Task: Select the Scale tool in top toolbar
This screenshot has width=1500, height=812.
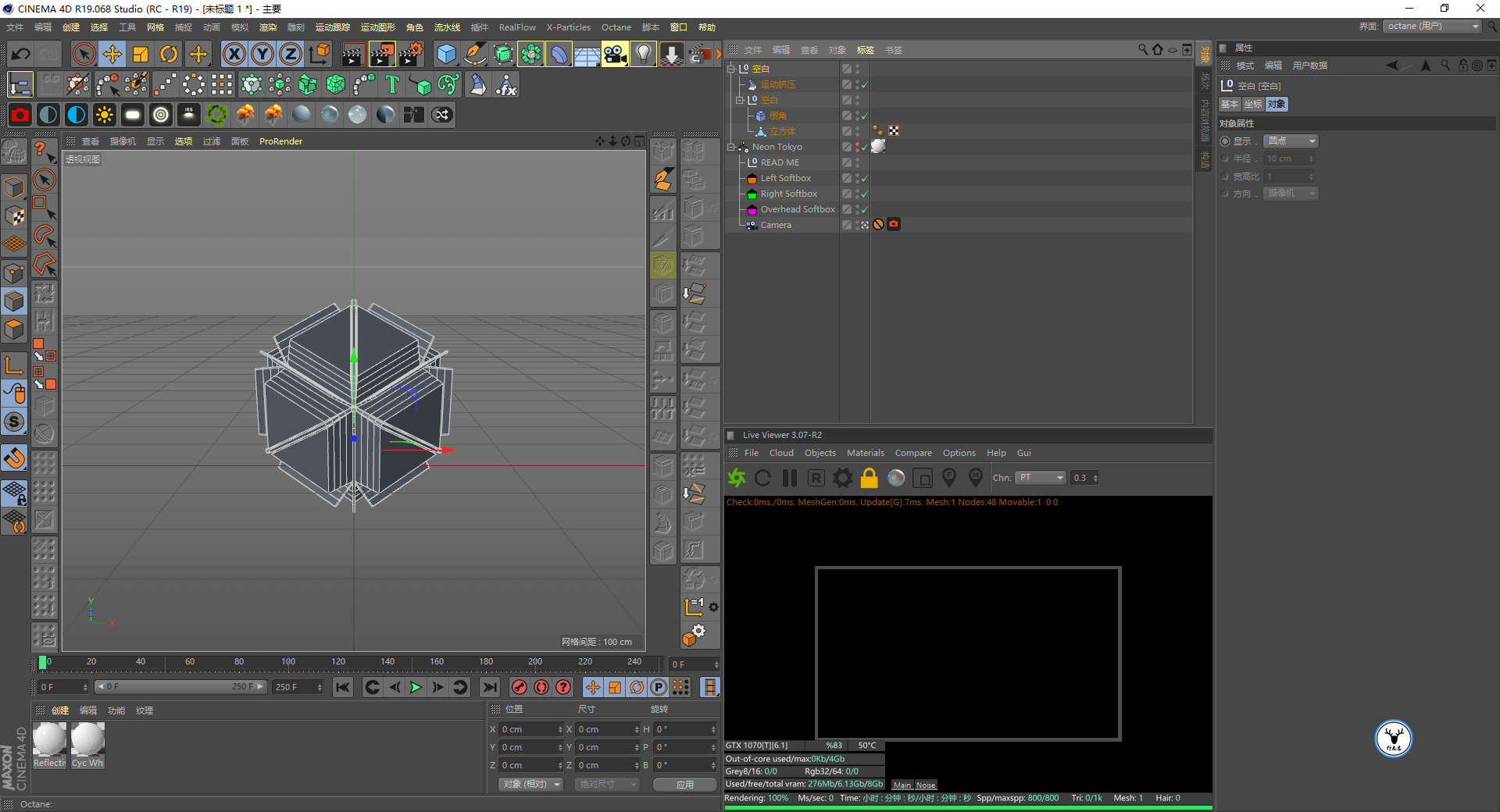Action: pos(141,54)
